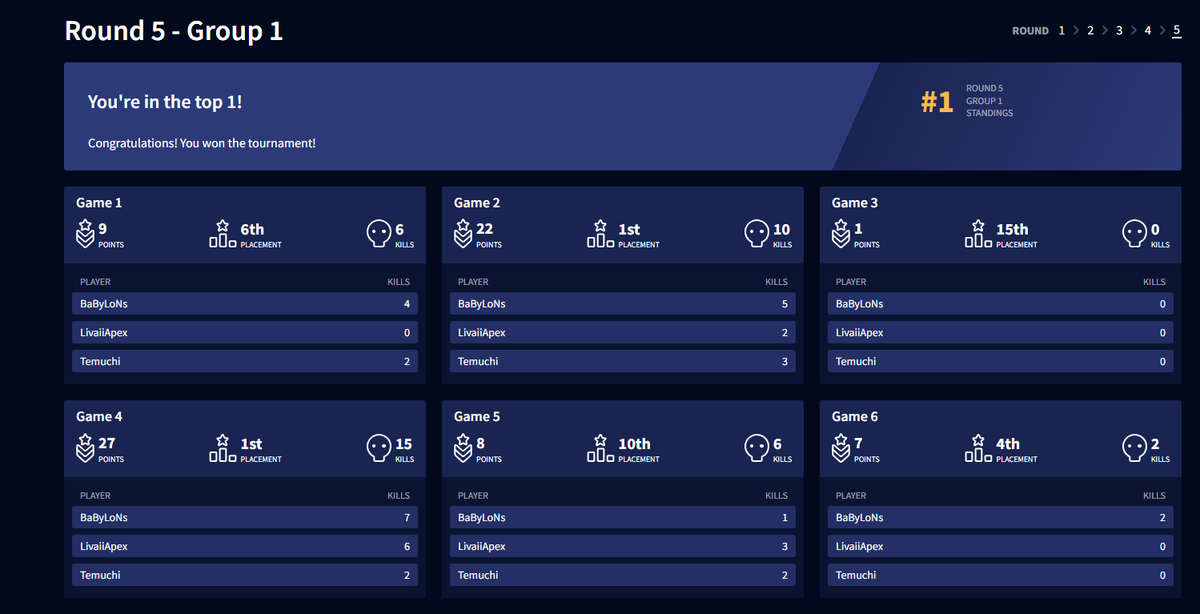
Task: Click '4th Placement' value in Game 6
Action: pyautogui.click(x=1016, y=449)
